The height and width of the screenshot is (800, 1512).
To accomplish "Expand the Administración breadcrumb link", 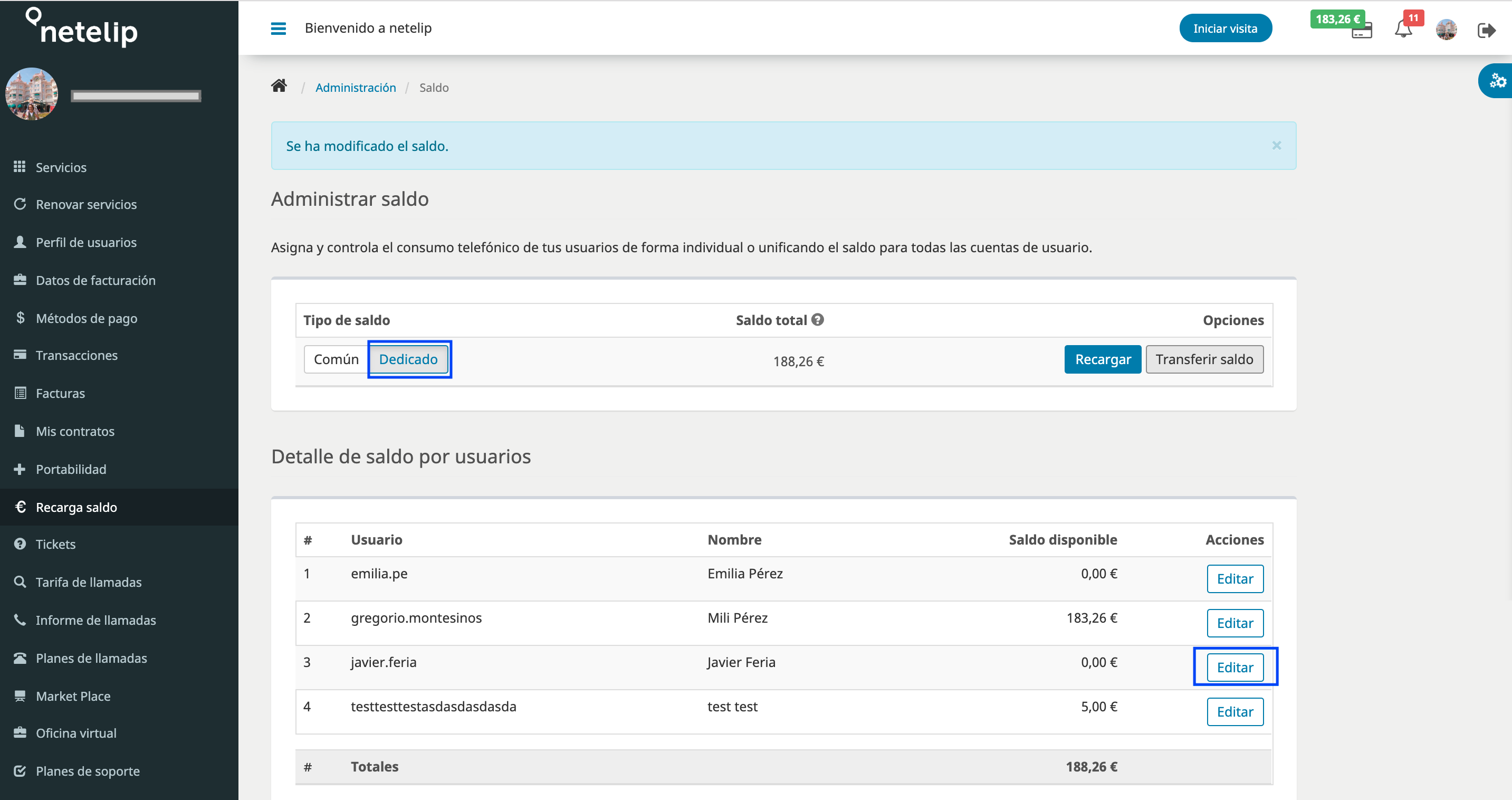I will tap(355, 88).
